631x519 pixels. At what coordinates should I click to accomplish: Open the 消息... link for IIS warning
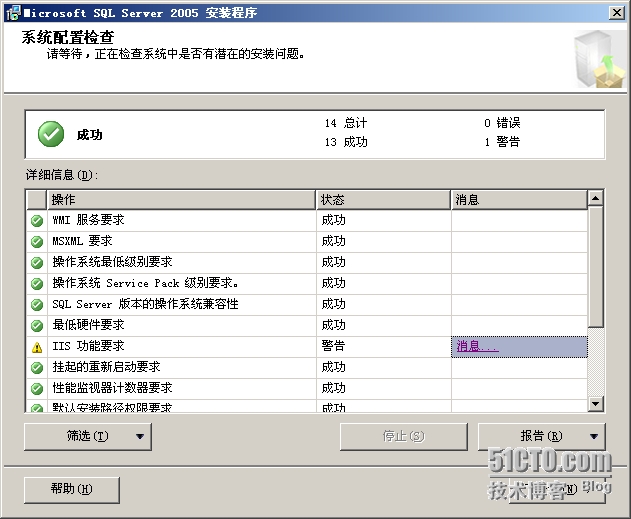click(x=477, y=346)
